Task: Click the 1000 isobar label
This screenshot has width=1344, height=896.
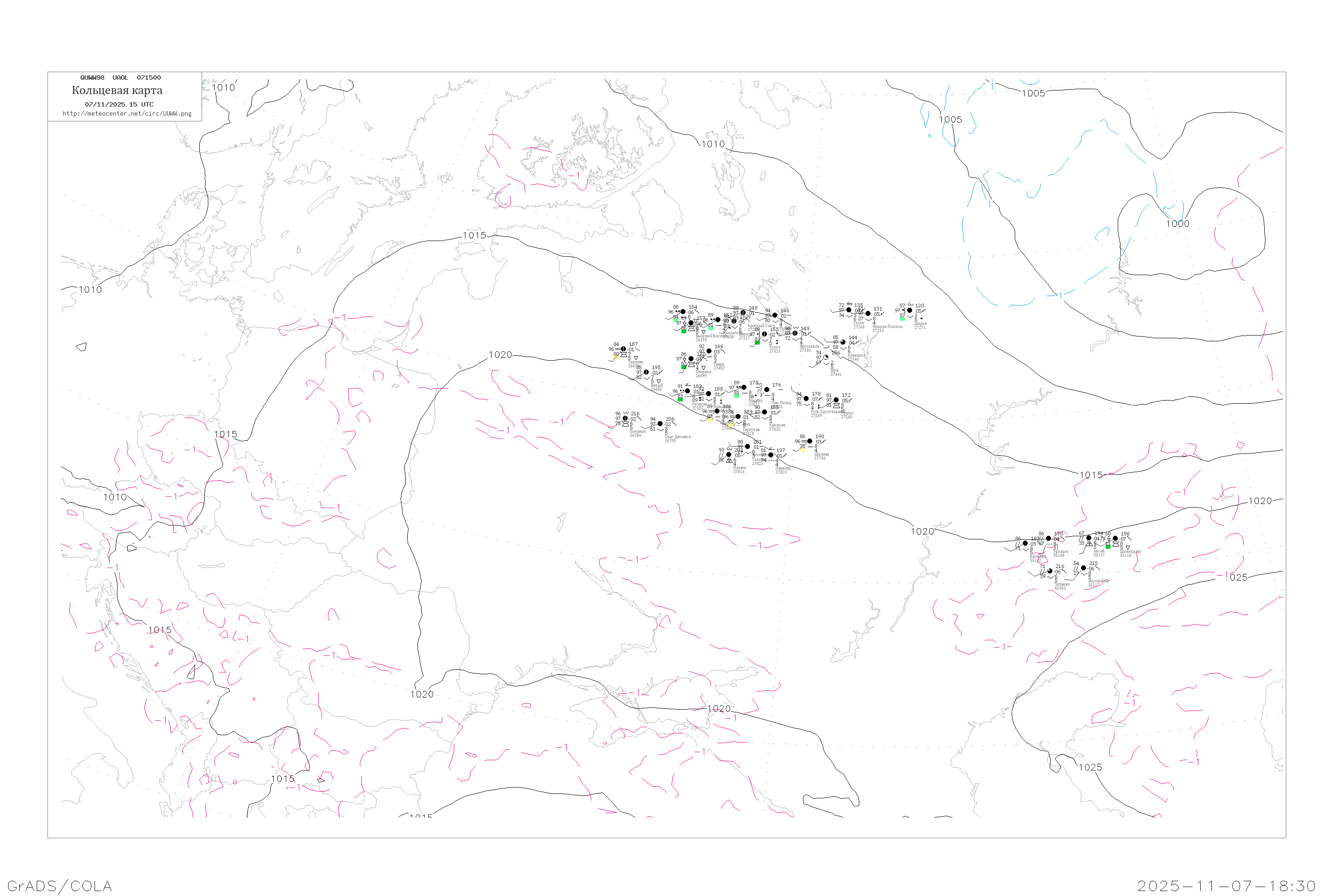Action: pos(1177,224)
